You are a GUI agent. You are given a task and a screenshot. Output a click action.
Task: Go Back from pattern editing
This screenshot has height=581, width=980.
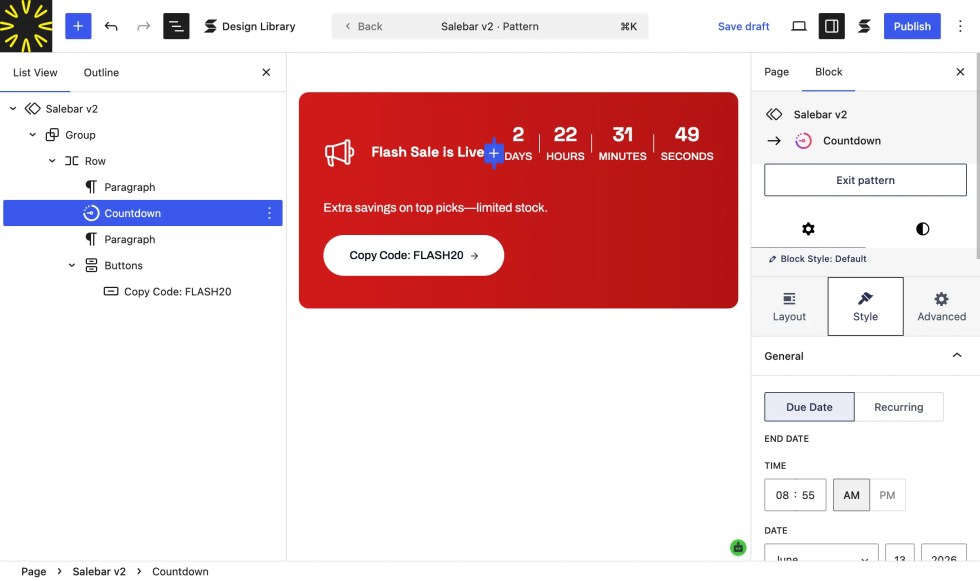pyautogui.click(x=364, y=26)
